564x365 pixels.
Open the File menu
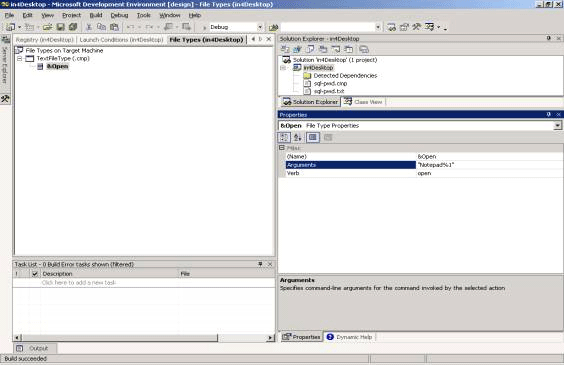tap(9, 15)
